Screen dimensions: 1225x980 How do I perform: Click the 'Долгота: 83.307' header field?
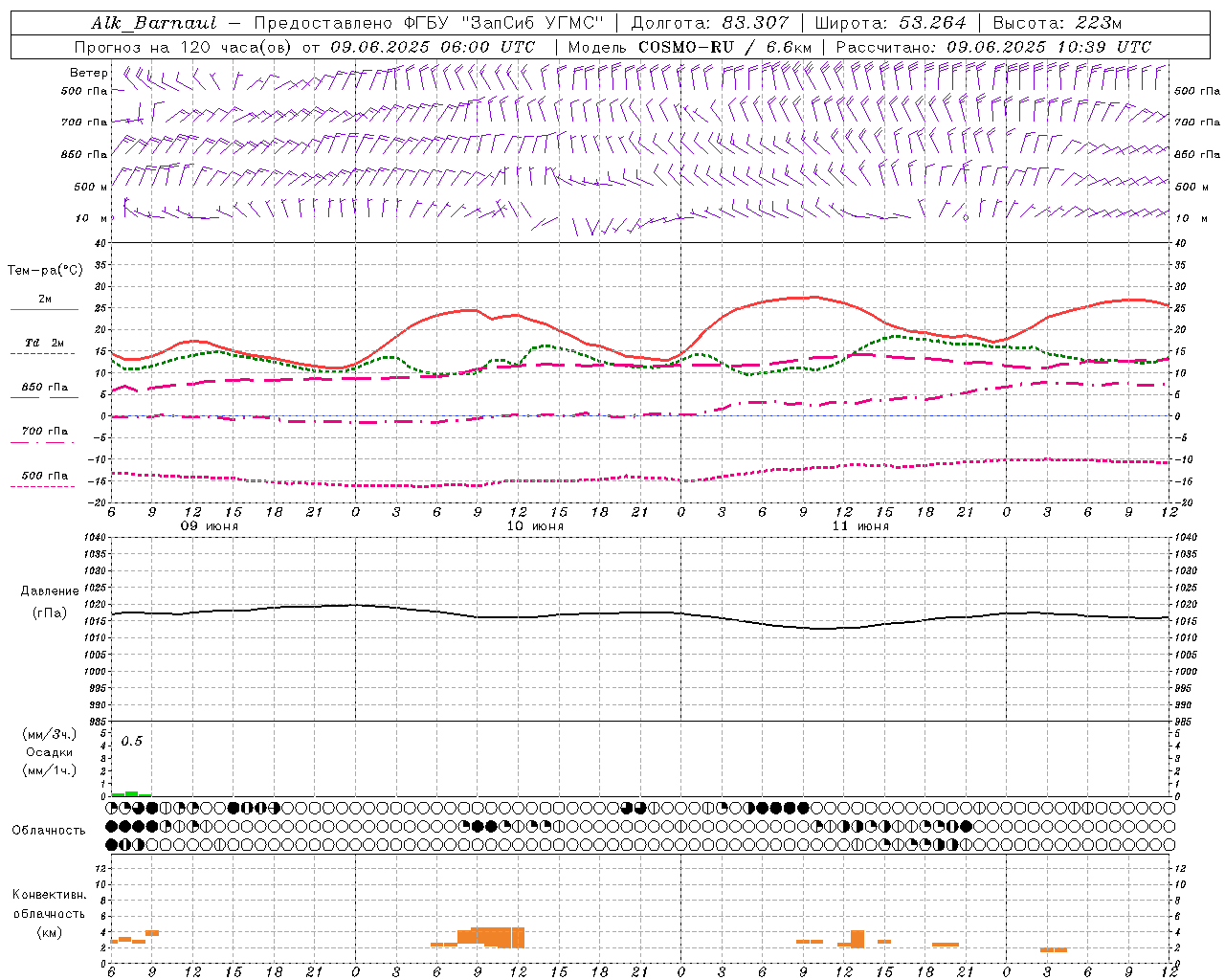coord(710,23)
